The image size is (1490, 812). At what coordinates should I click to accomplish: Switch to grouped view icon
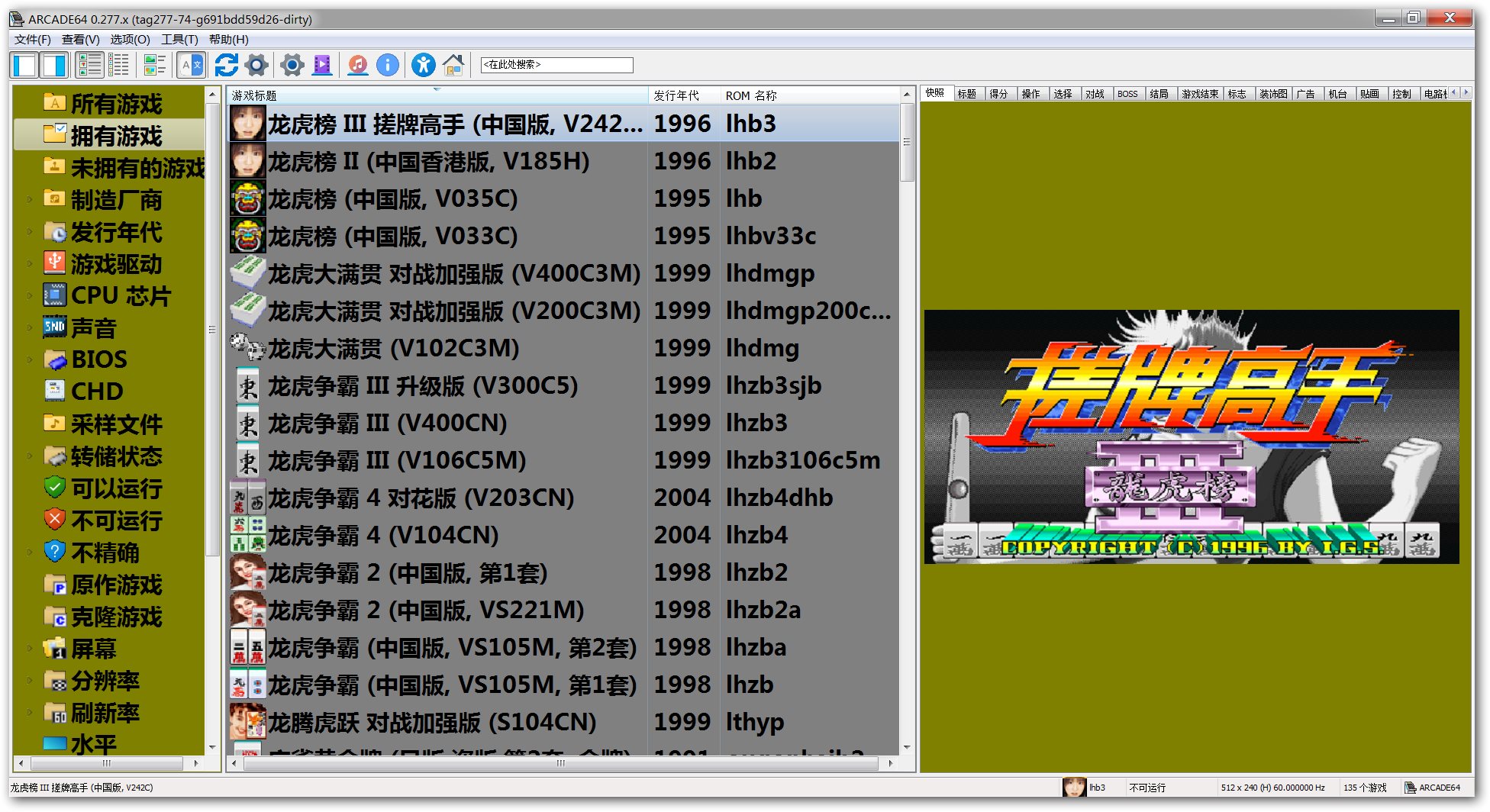click(x=155, y=66)
